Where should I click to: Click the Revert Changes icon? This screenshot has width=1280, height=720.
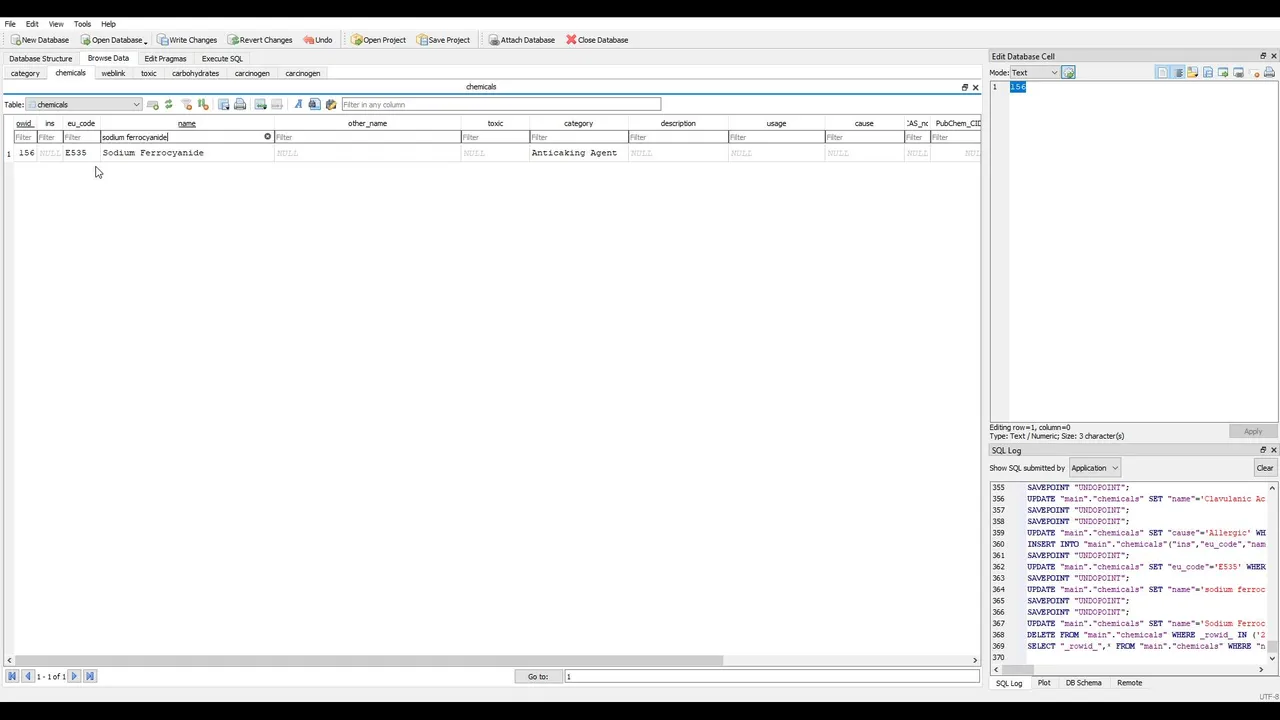click(233, 40)
